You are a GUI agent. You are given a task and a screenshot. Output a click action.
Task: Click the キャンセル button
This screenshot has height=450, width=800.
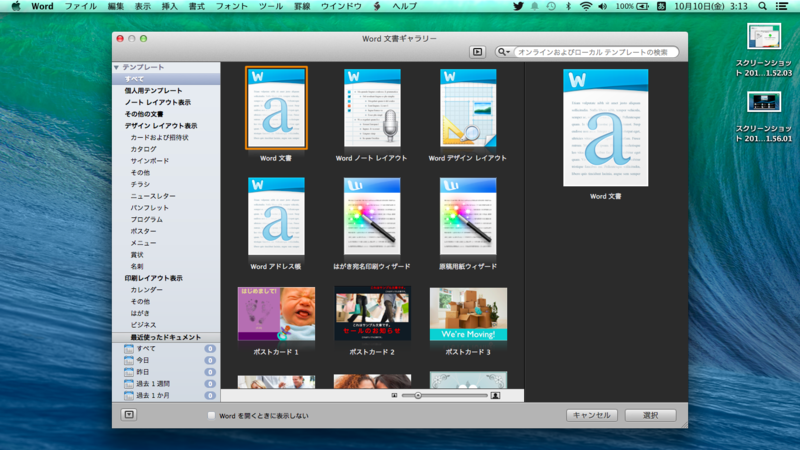tap(592, 415)
